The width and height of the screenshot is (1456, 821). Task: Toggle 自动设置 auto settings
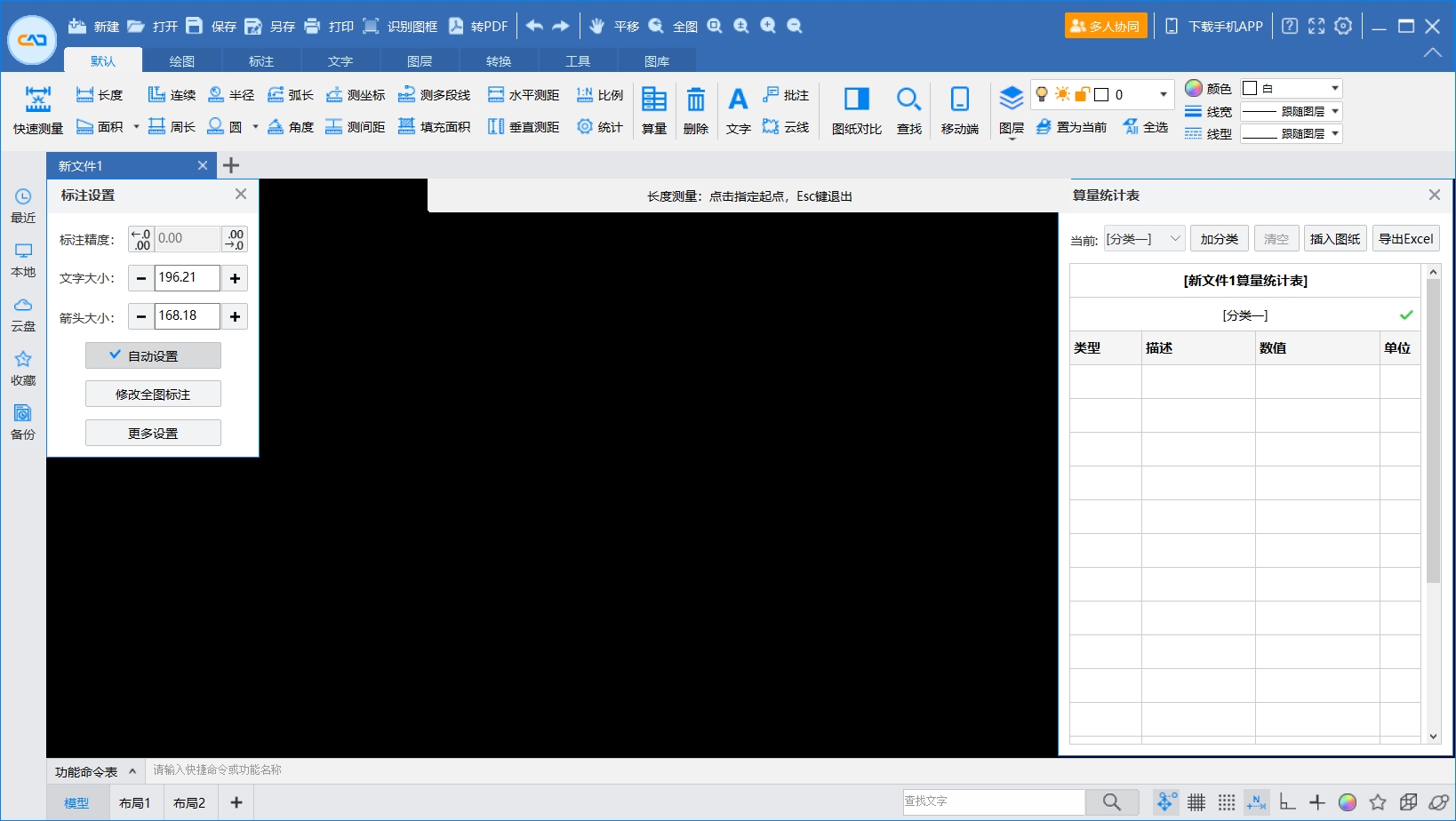click(x=153, y=355)
